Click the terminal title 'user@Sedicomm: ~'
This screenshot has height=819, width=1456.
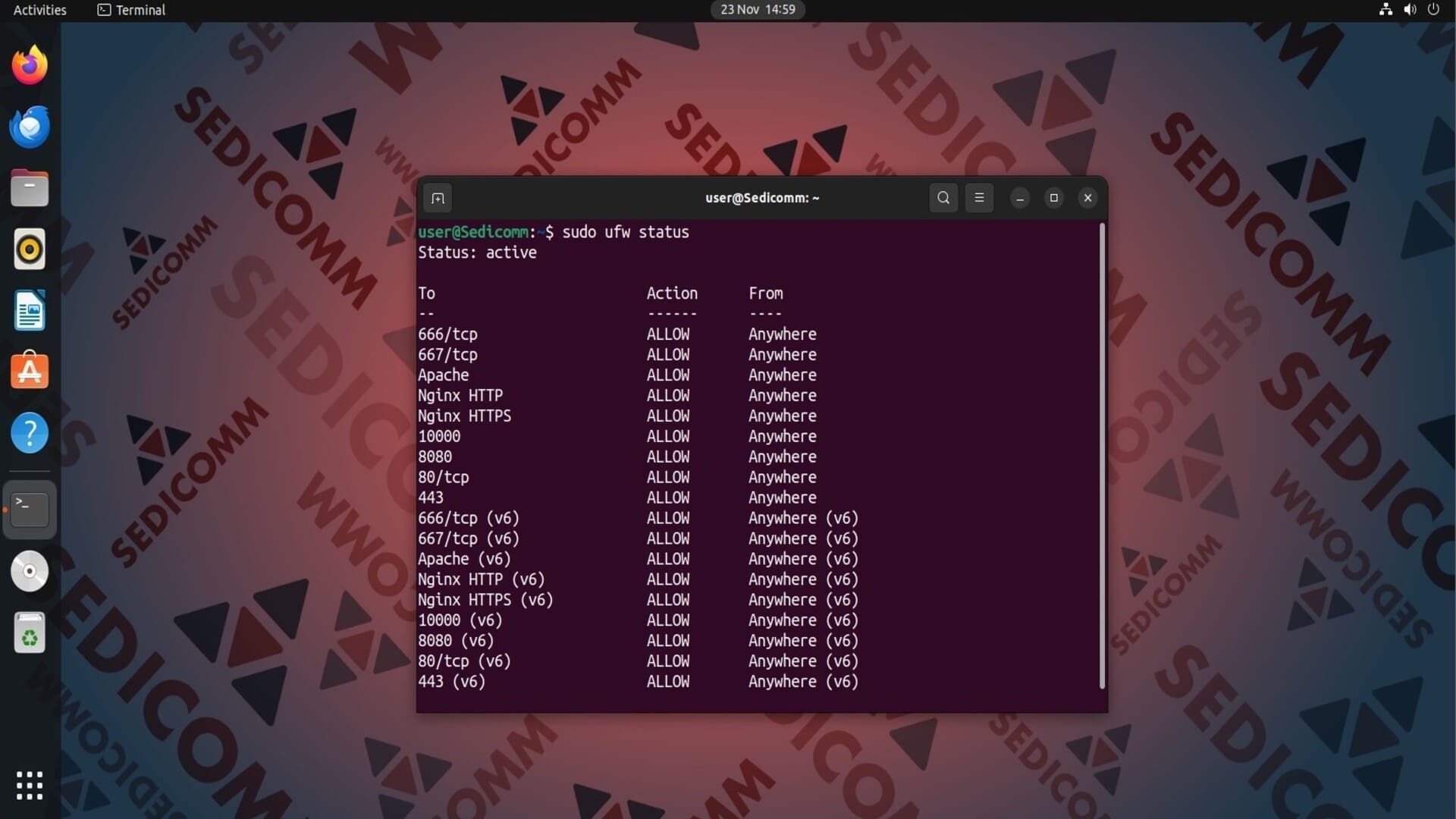(x=762, y=198)
